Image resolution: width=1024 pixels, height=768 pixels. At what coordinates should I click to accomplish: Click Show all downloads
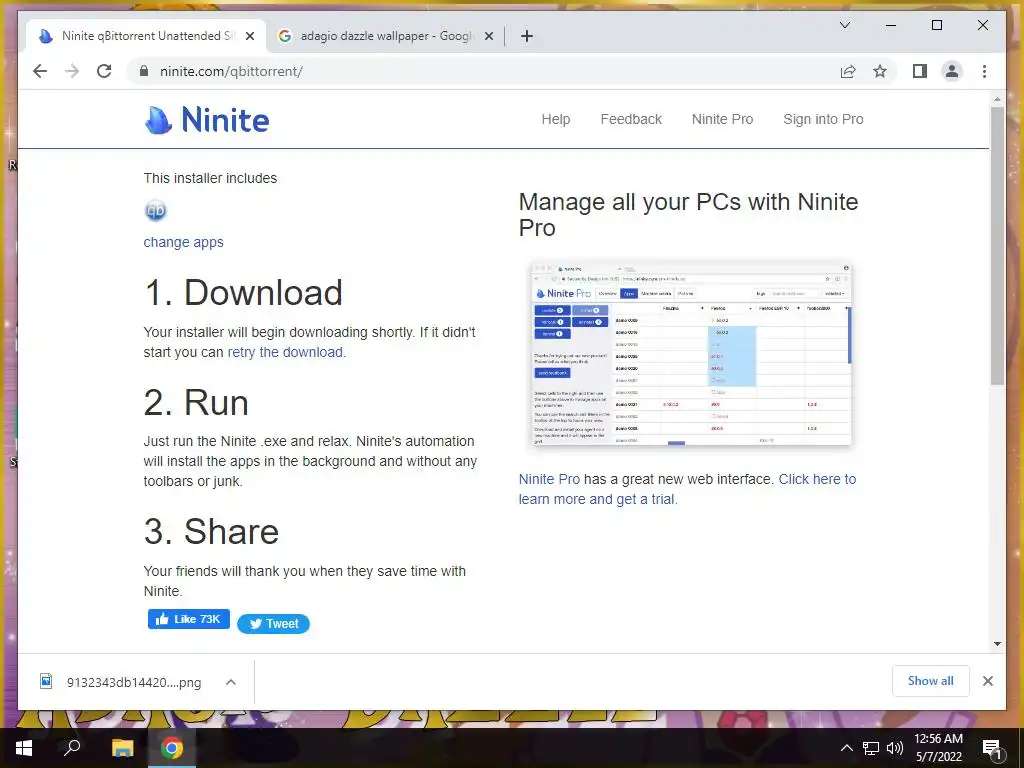coord(931,681)
